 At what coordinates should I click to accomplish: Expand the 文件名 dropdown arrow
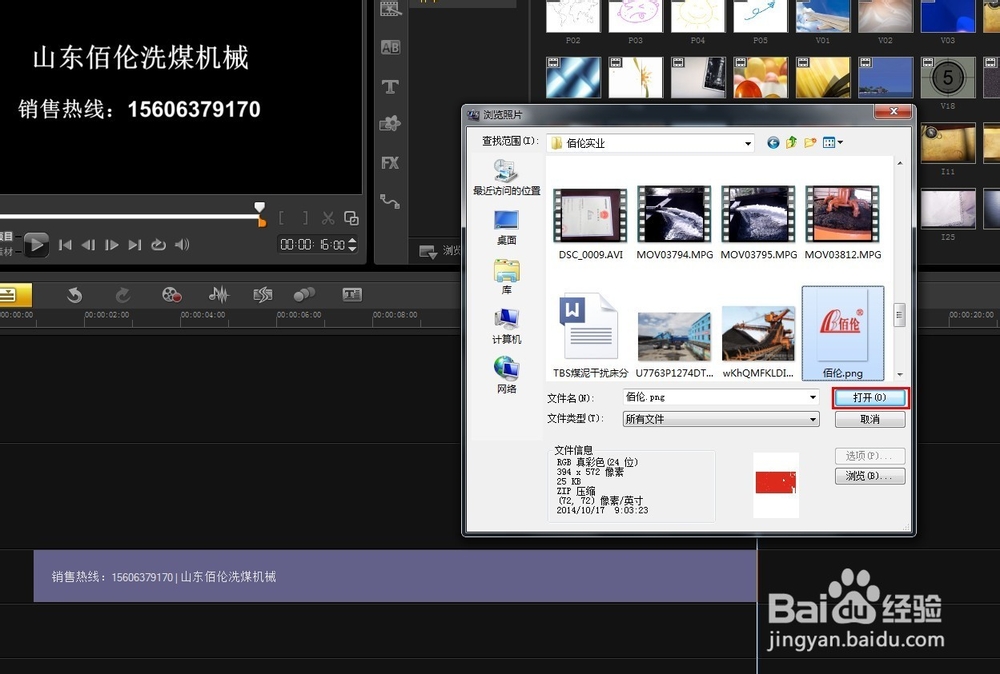pos(812,397)
